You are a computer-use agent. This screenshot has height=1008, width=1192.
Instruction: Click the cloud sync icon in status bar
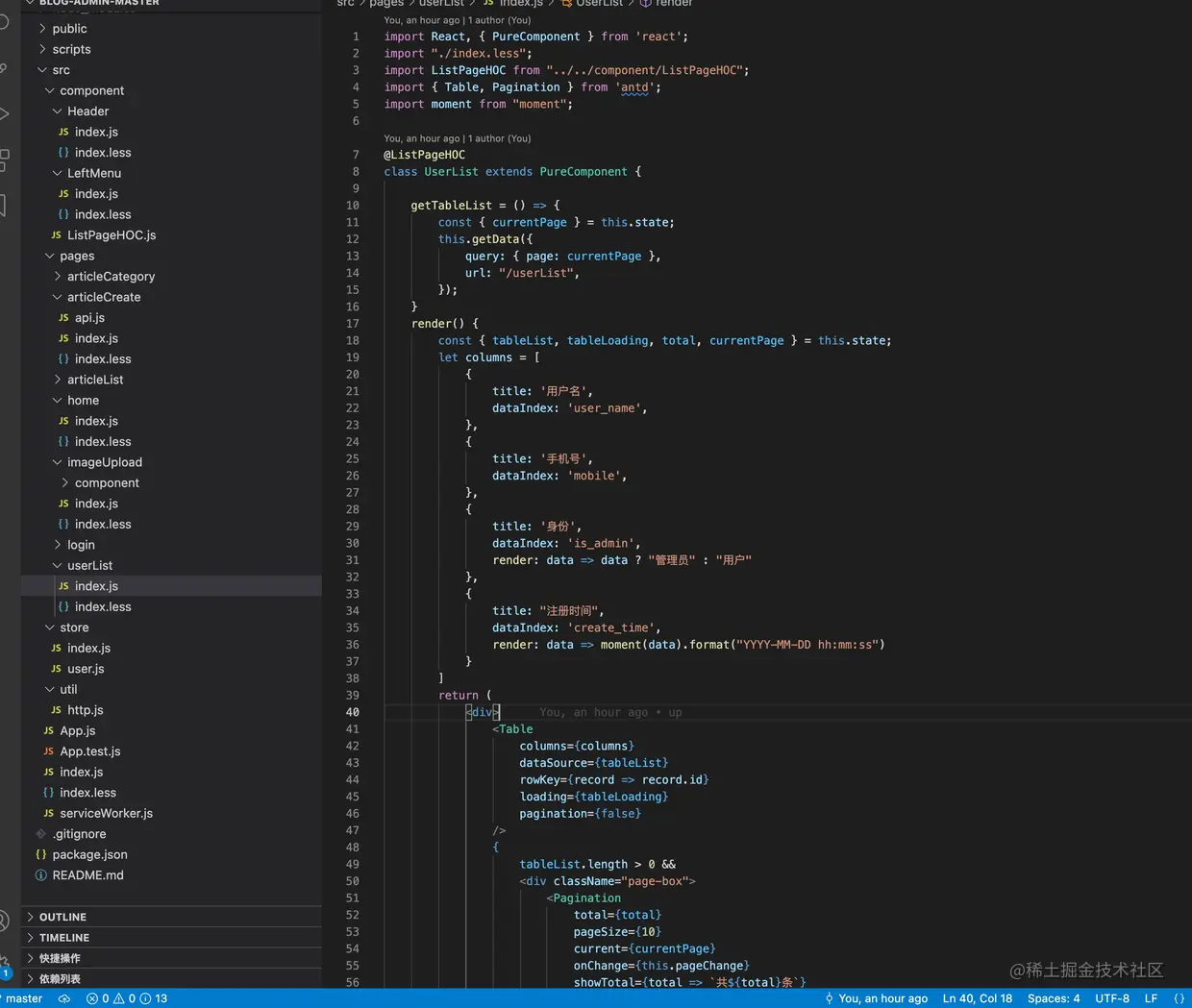[x=64, y=998]
